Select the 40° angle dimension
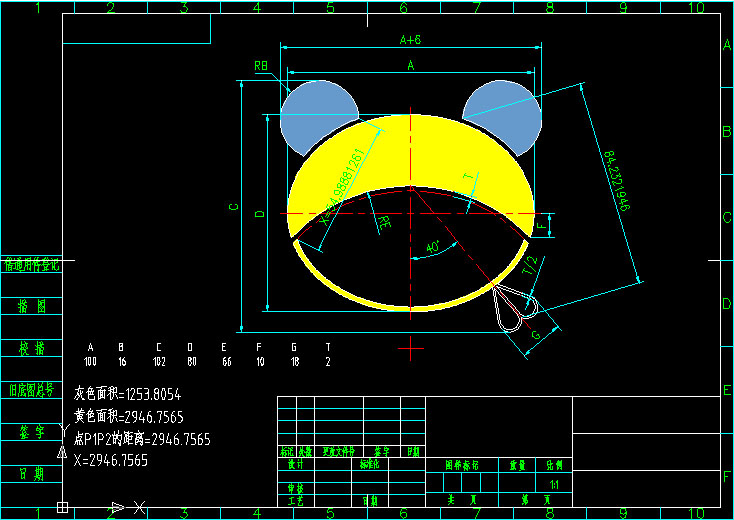The width and height of the screenshot is (734, 520). pos(432,246)
